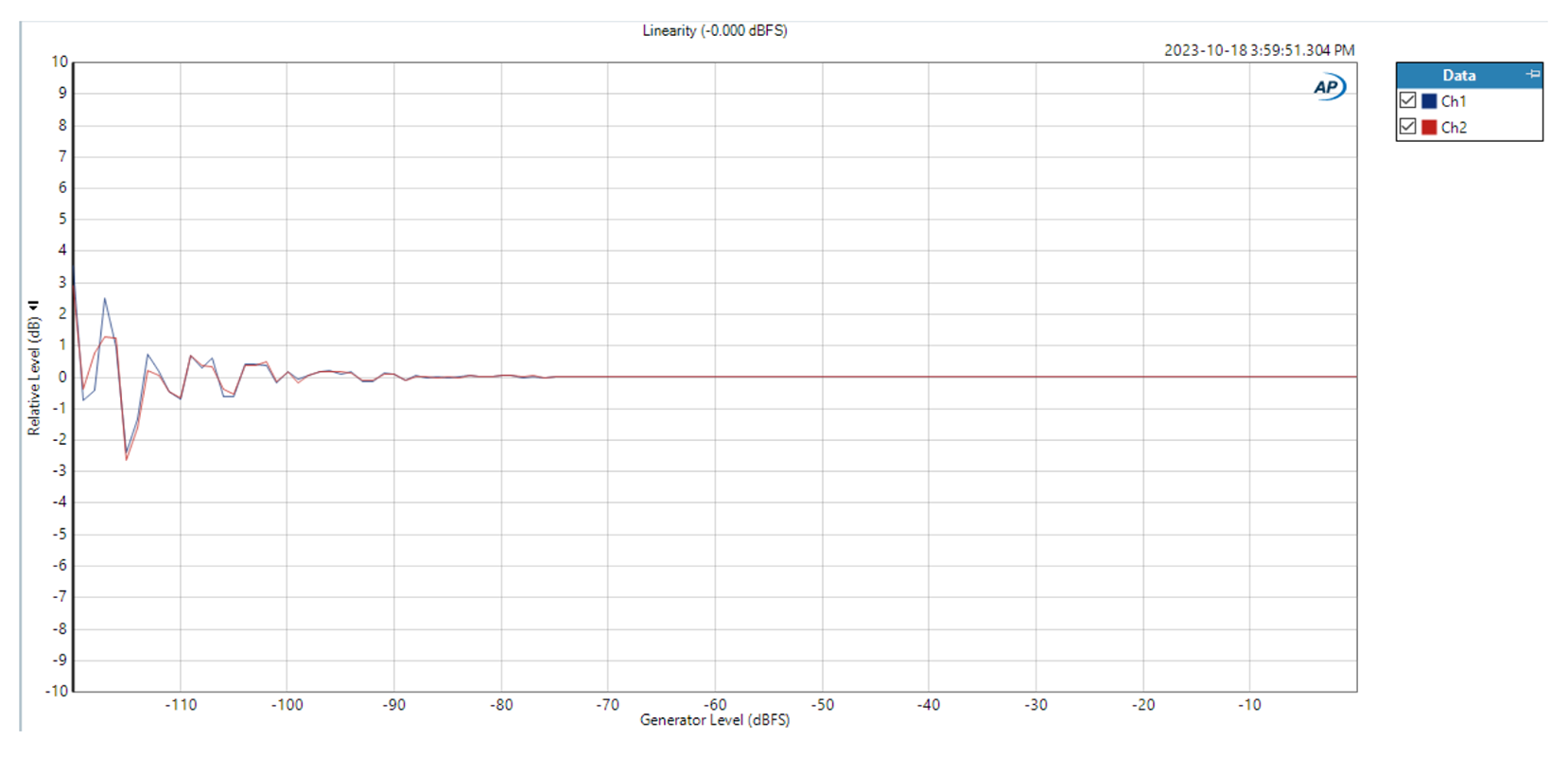
Task: Click the blue Ch1 color swatch
Action: point(1429,101)
